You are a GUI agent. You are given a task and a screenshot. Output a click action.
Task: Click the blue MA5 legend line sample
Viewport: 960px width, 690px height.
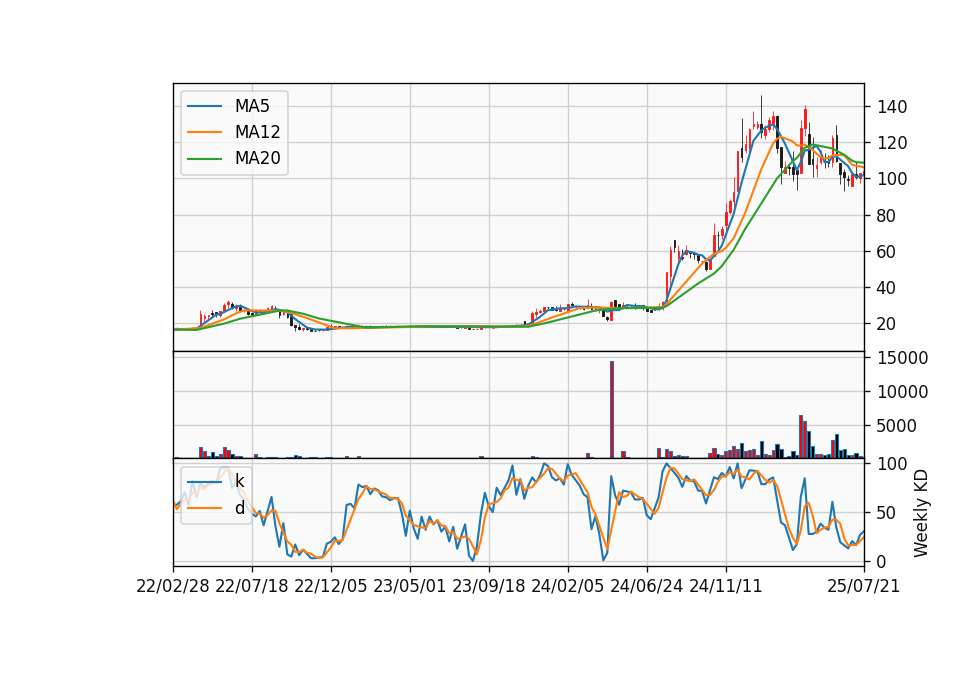pyautogui.click(x=204, y=106)
